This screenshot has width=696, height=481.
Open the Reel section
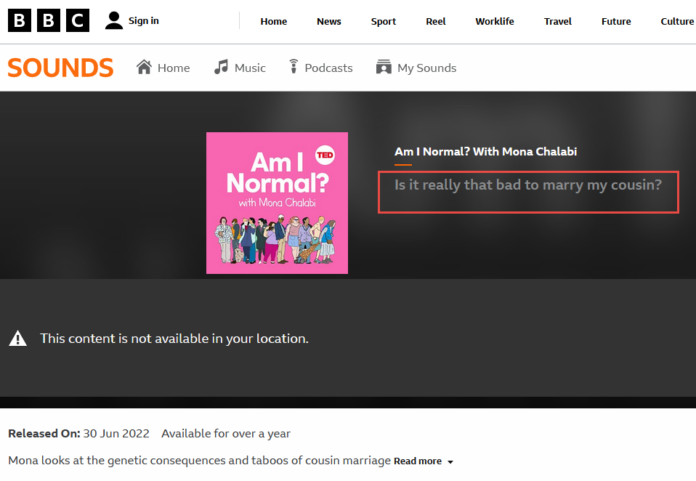tap(436, 21)
